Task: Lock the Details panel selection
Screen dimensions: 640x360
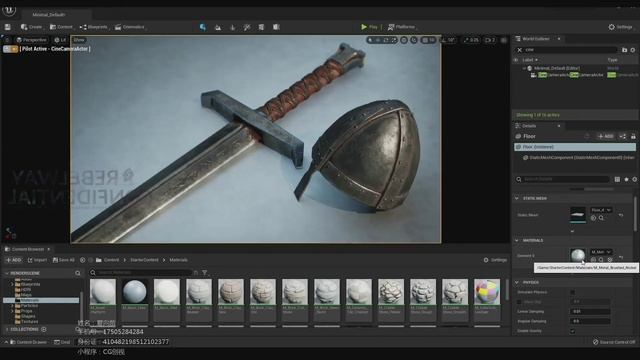Action: point(633,136)
